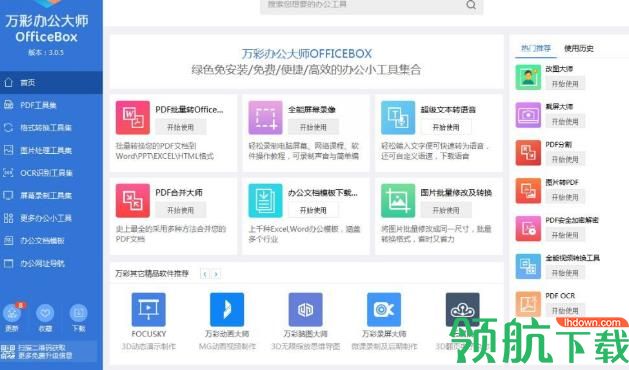629x370 pixels.
Task: Open the PDF批量转Office tool icon
Action: (133, 118)
